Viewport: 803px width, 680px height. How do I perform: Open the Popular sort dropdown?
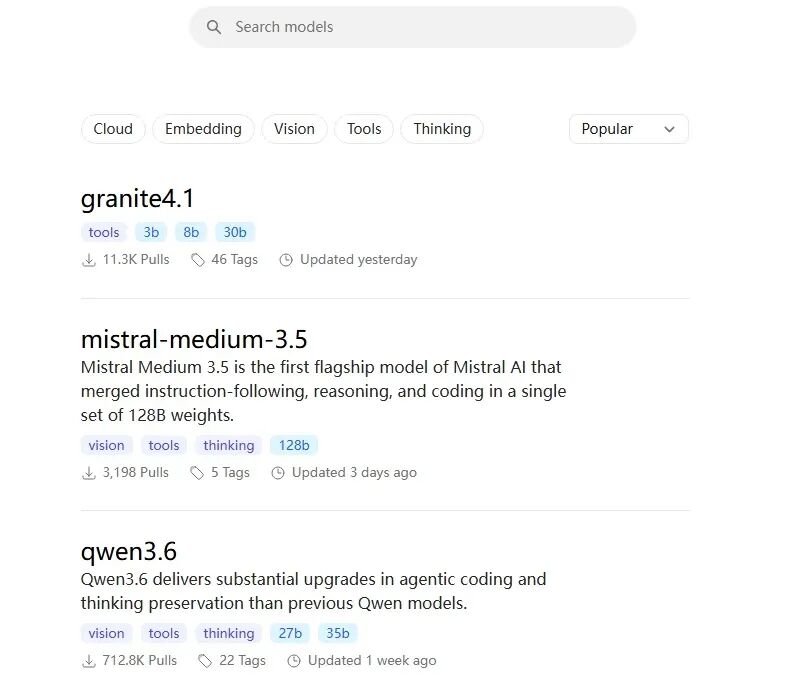[x=629, y=129]
